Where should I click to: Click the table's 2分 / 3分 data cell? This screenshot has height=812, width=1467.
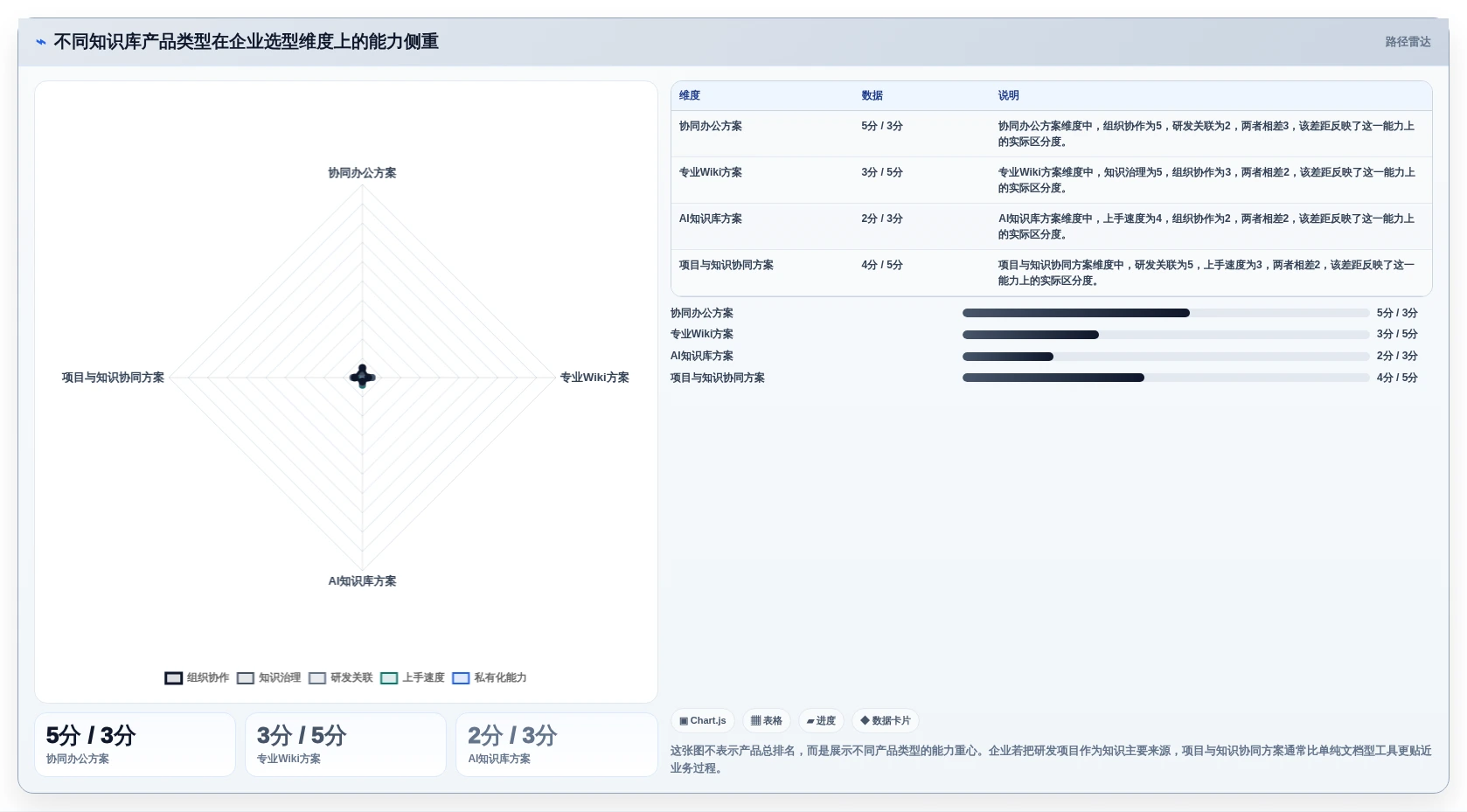(x=882, y=219)
